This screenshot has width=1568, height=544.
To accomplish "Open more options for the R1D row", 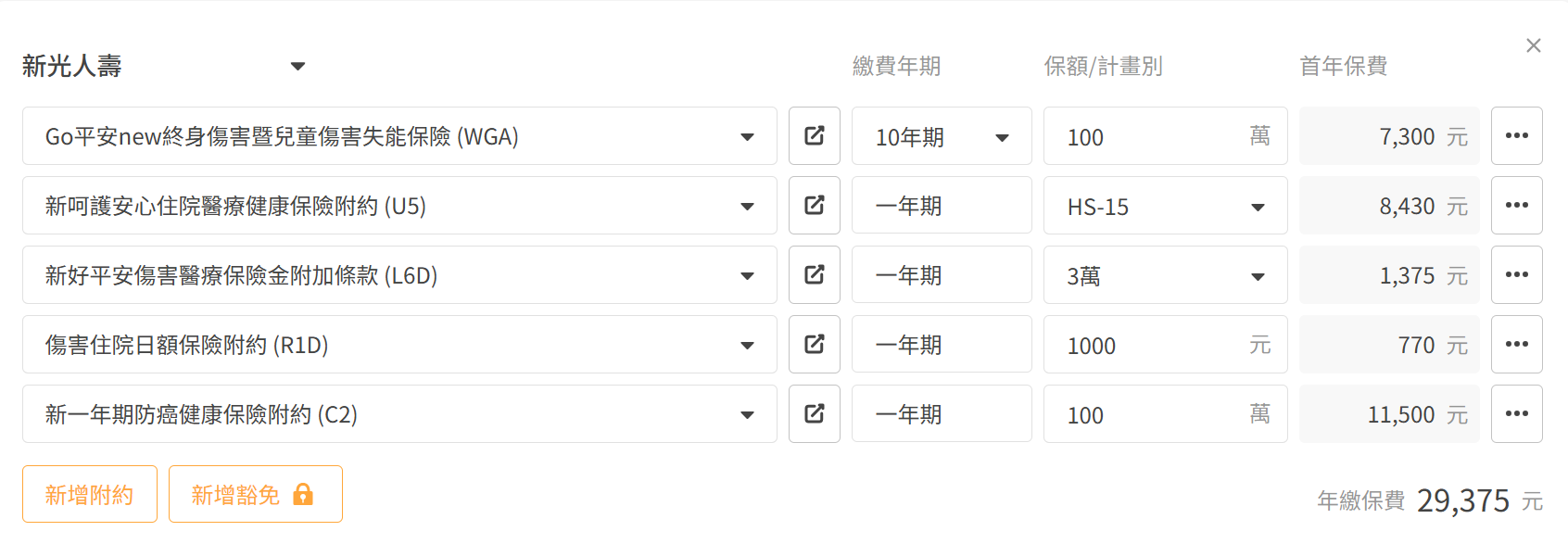I will tap(1516, 345).
